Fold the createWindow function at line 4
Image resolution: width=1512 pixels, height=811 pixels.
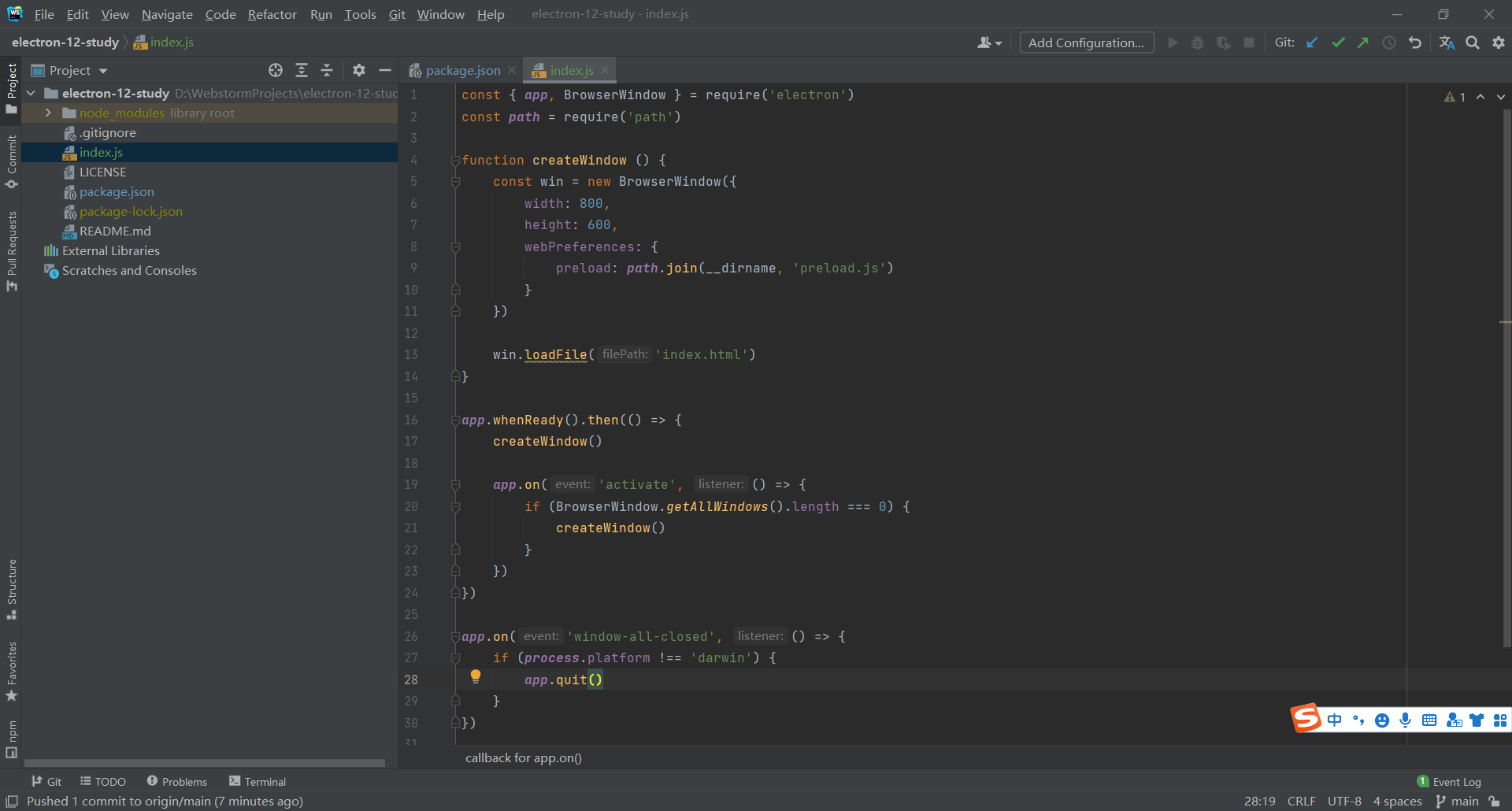(x=455, y=160)
